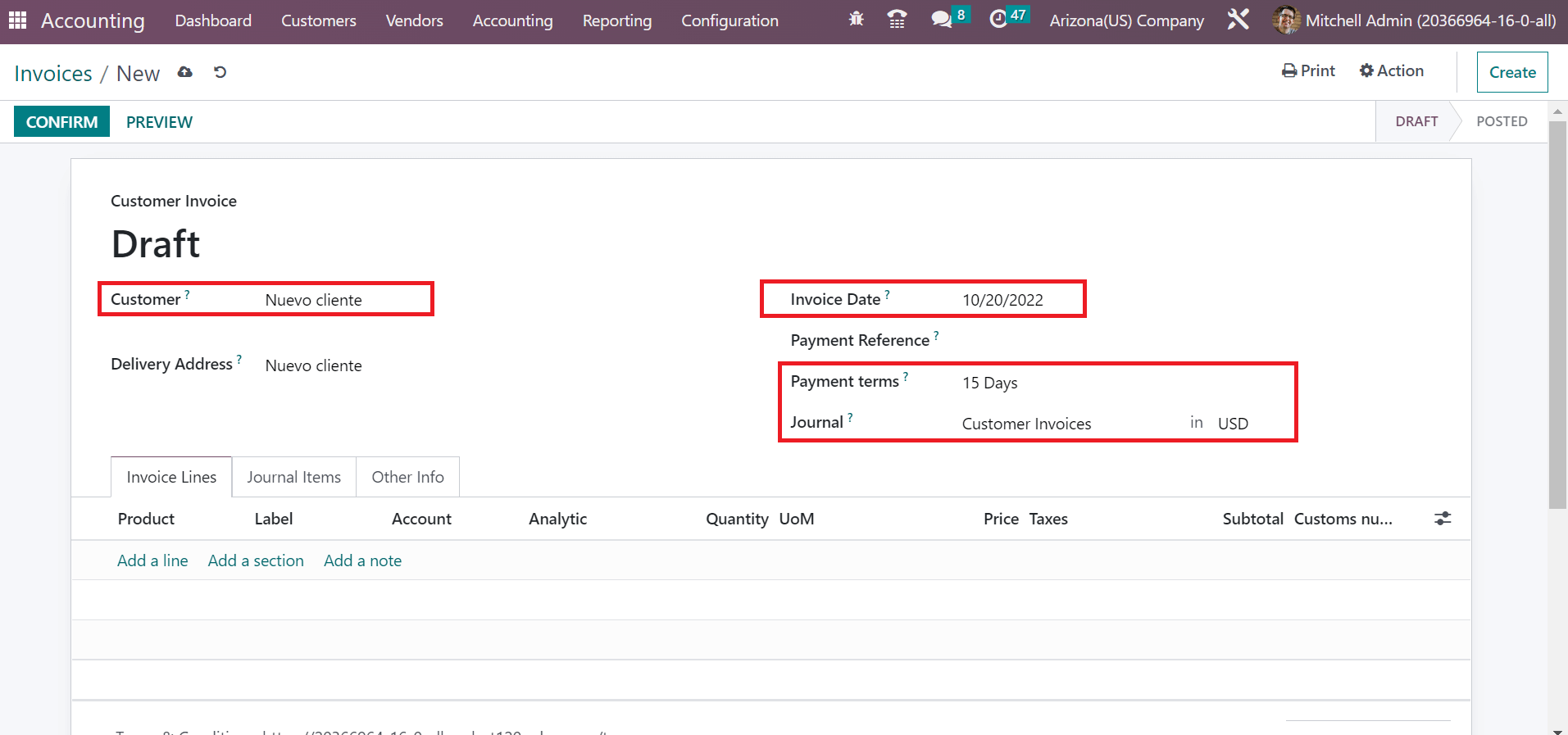The width and height of the screenshot is (1568, 735).
Task: Click the Analytic column header
Action: [x=558, y=519]
